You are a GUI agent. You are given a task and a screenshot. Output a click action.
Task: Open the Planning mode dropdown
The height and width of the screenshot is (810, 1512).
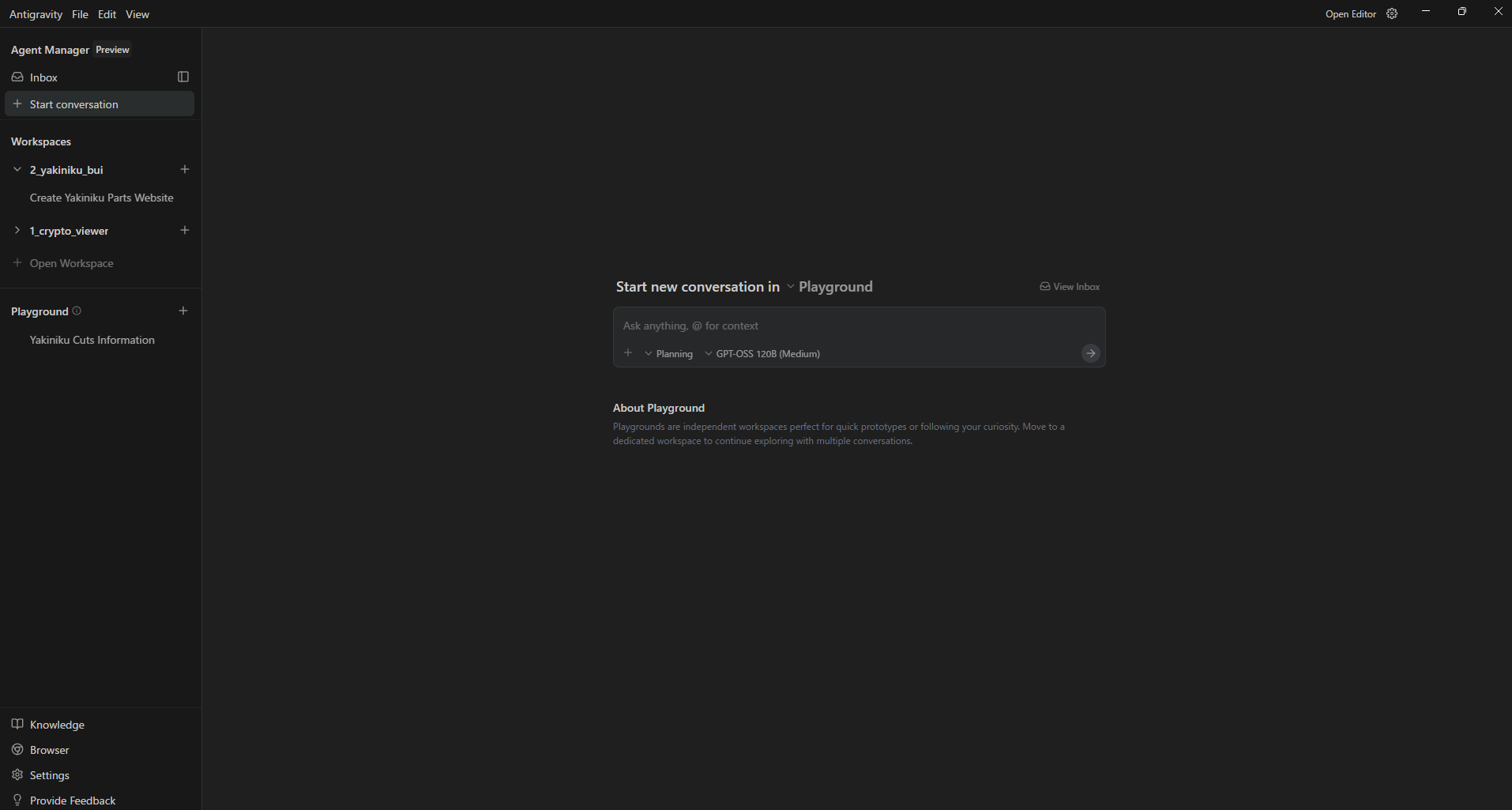669,354
